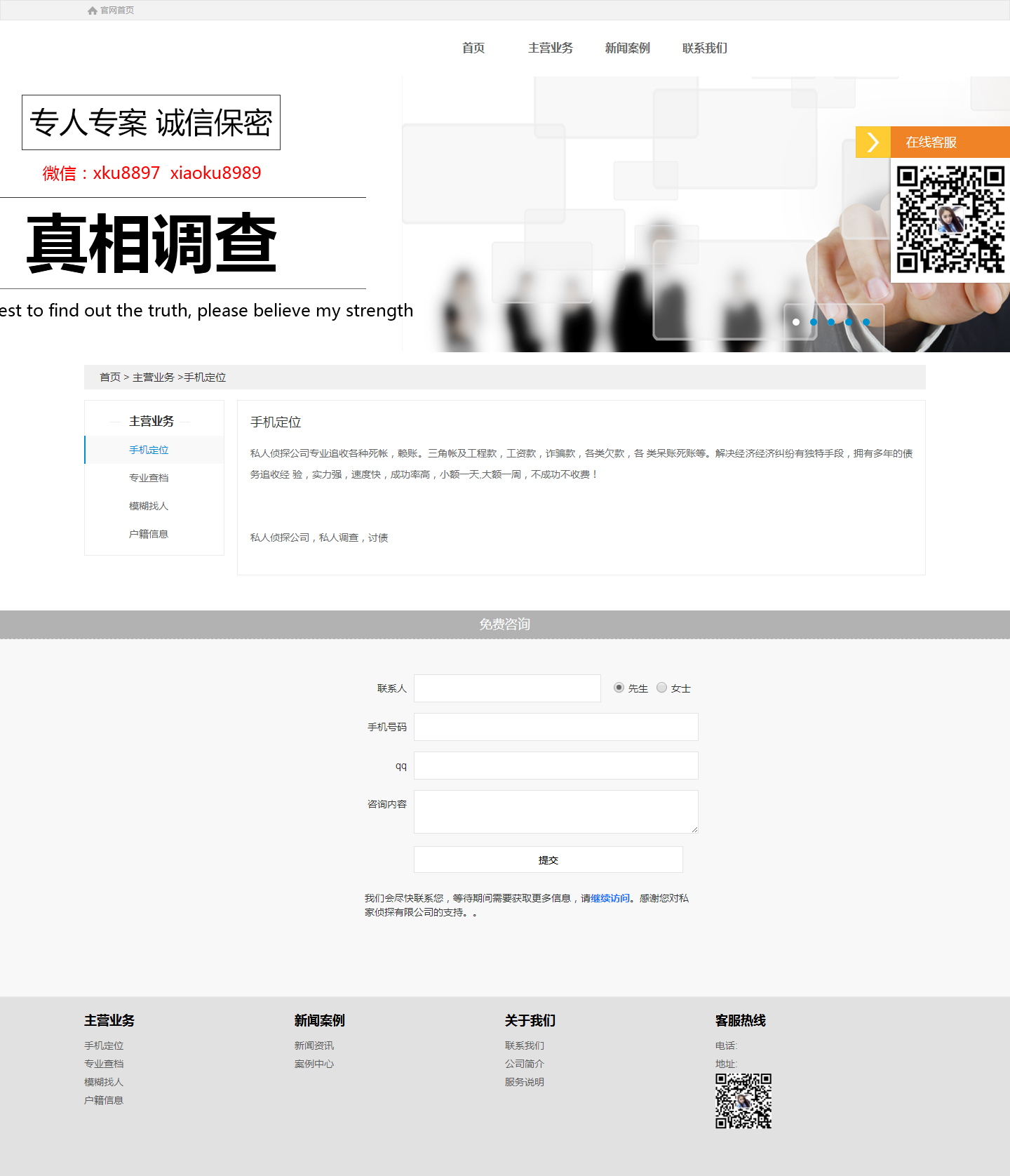The image size is (1010, 1176).
Task: Go to the first carousel slide dot
Action: (x=796, y=322)
